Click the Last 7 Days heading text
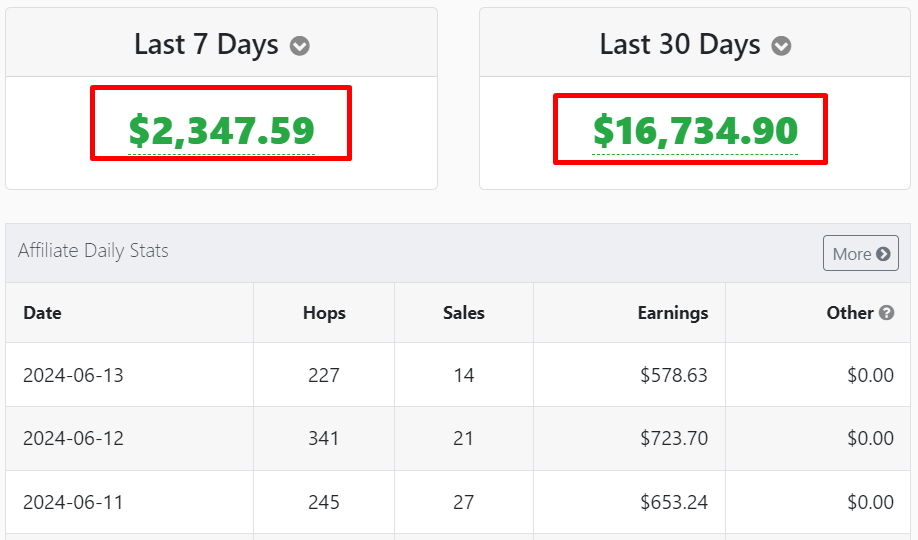Image resolution: width=918 pixels, height=540 pixels. pos(206,45)
